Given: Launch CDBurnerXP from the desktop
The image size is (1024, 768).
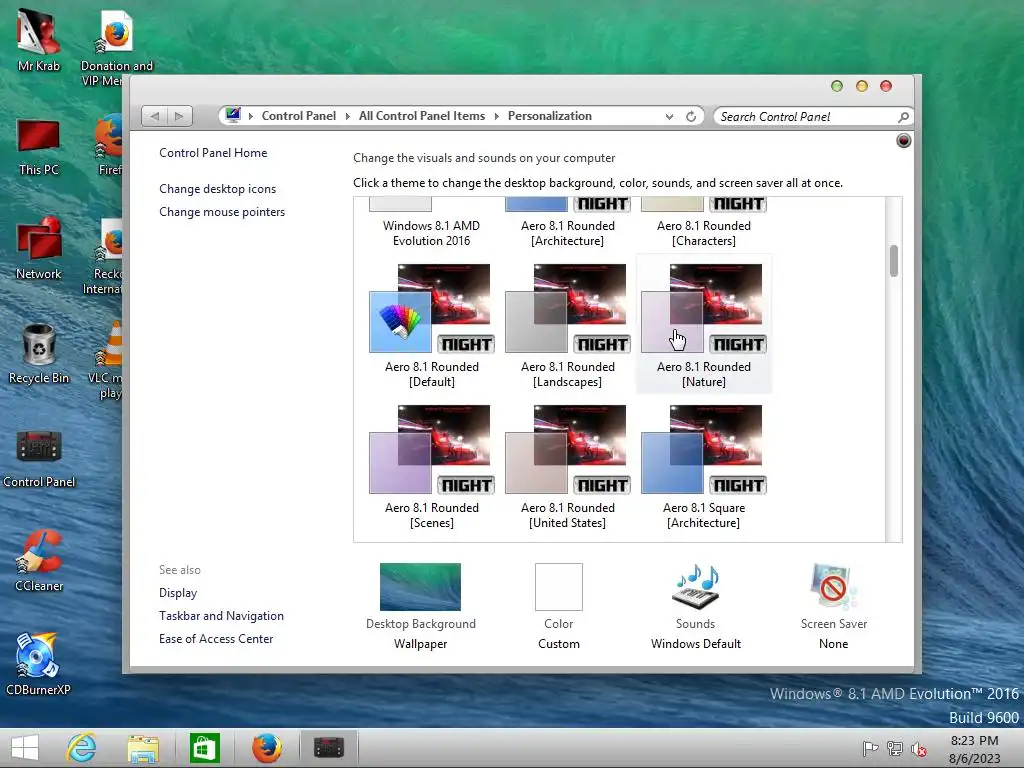Looking at the screenshot, I should tap(39, 664).
